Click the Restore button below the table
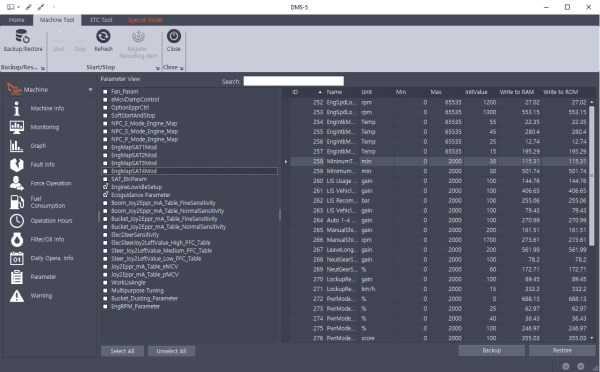The height and width of the screenshot is (372, 600). [562, 350]
